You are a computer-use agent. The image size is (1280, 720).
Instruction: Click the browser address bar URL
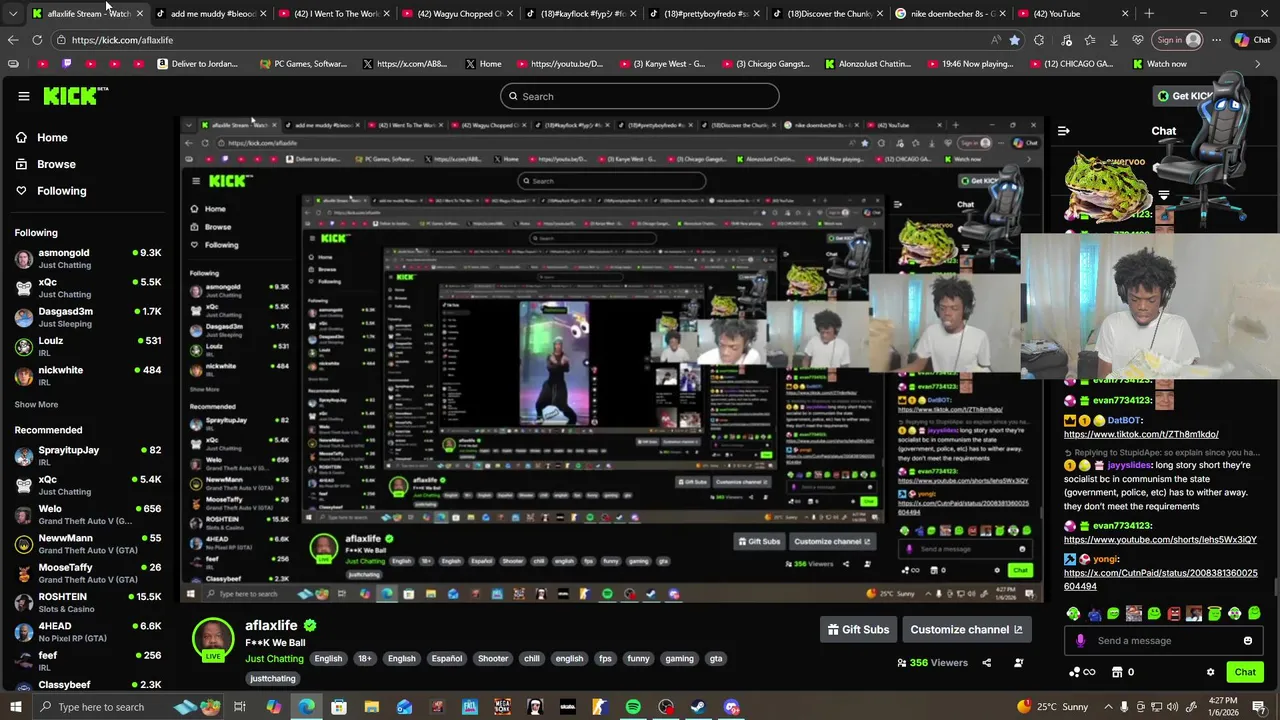[x=122, y=40]
